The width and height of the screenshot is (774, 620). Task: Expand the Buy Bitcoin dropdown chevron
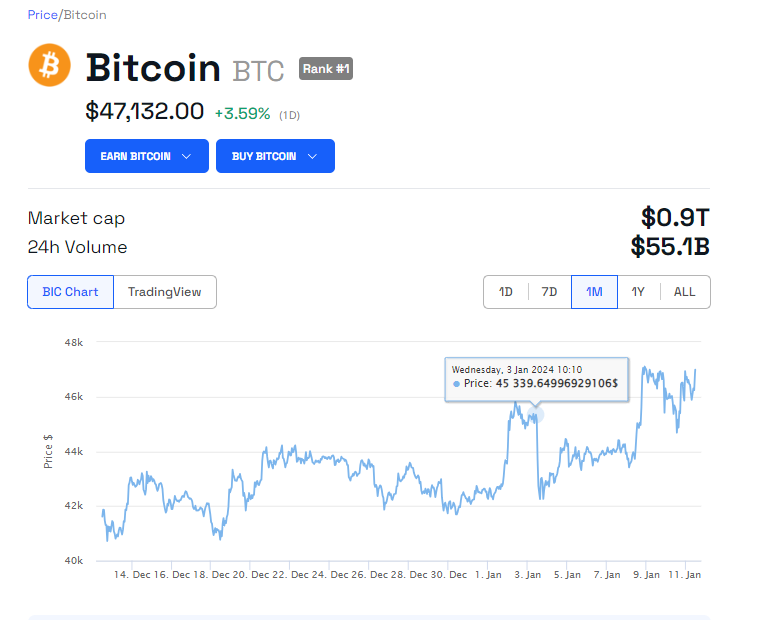313,156
